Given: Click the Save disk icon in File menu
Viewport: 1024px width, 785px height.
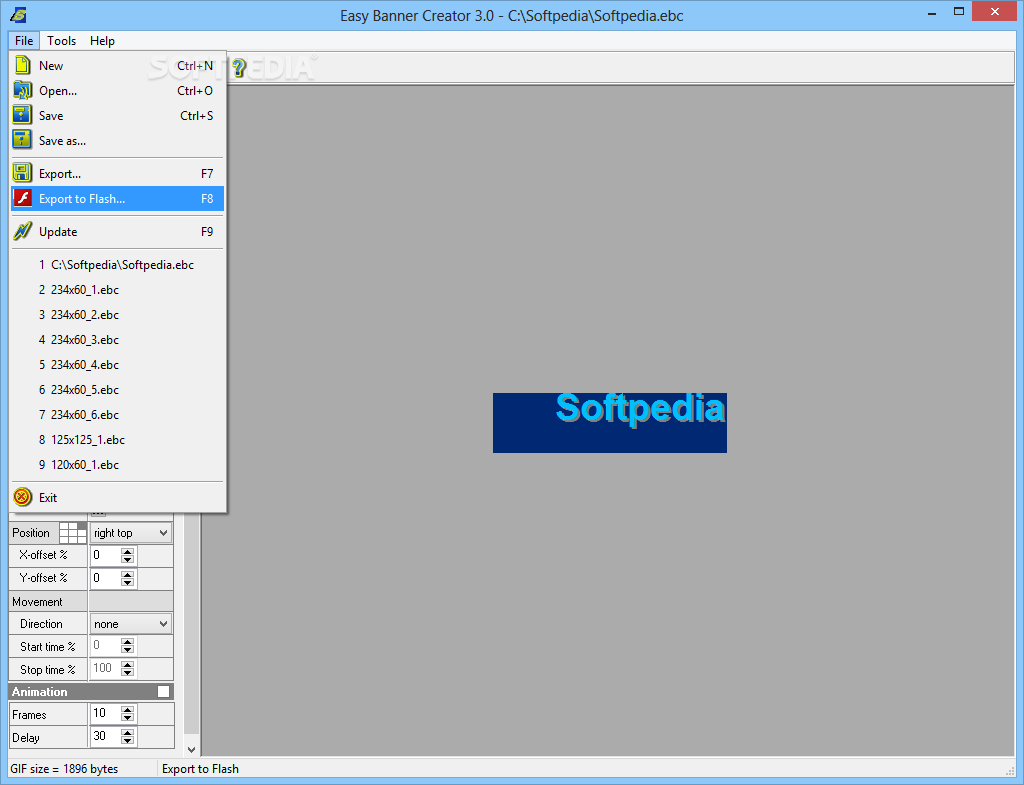Looking at the screenshot, I should pos(22,115).
